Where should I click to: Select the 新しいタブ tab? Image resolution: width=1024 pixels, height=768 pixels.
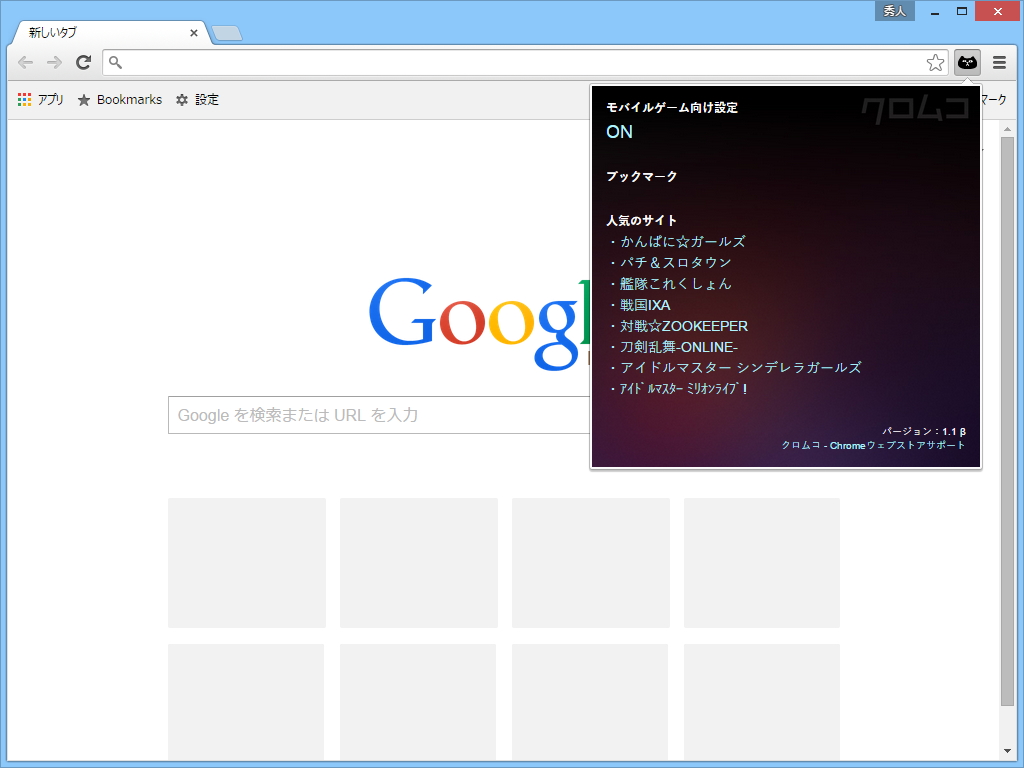click(x=100, y=32)
